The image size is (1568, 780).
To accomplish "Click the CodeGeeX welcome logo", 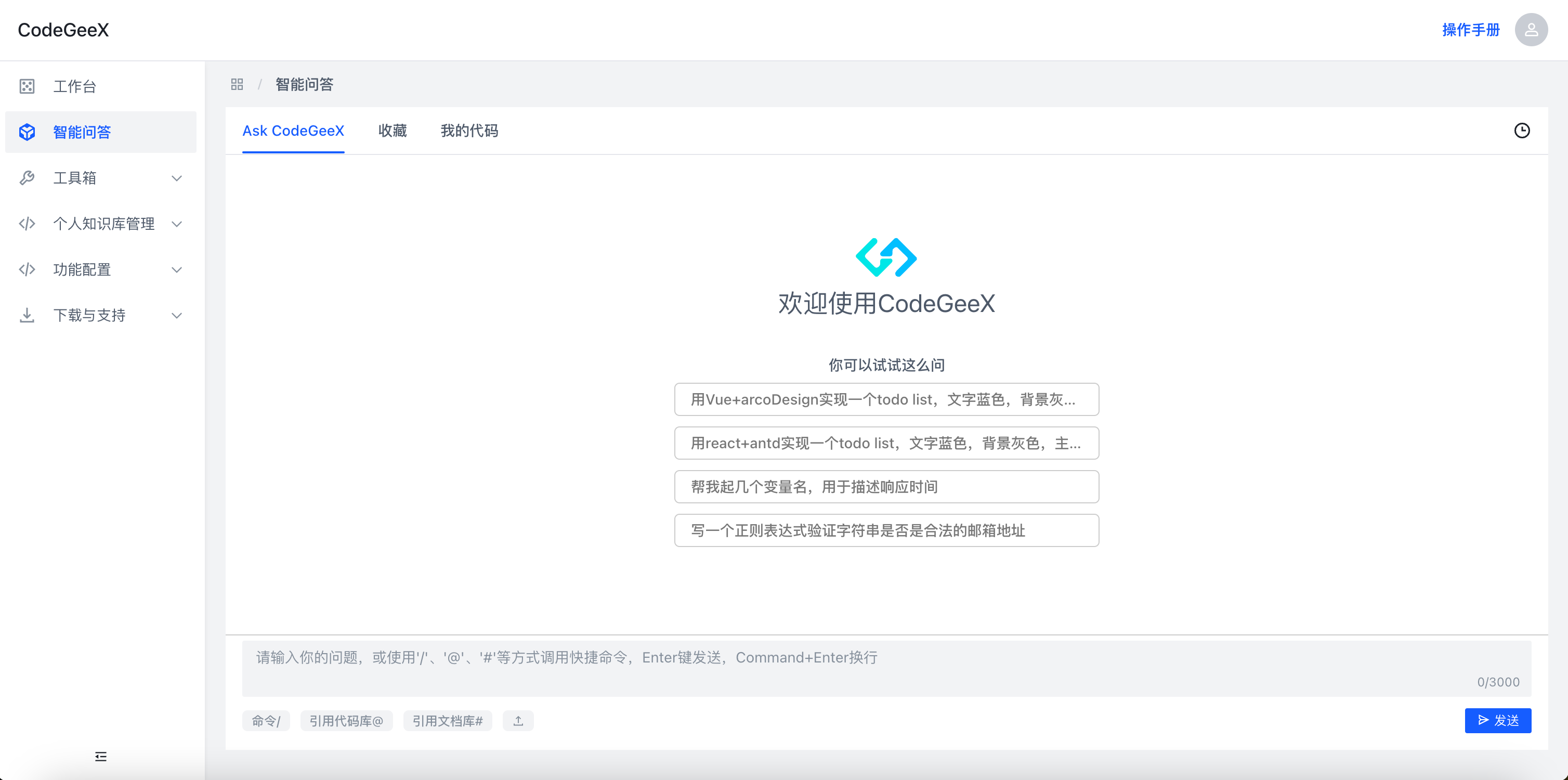I will 886,257.
